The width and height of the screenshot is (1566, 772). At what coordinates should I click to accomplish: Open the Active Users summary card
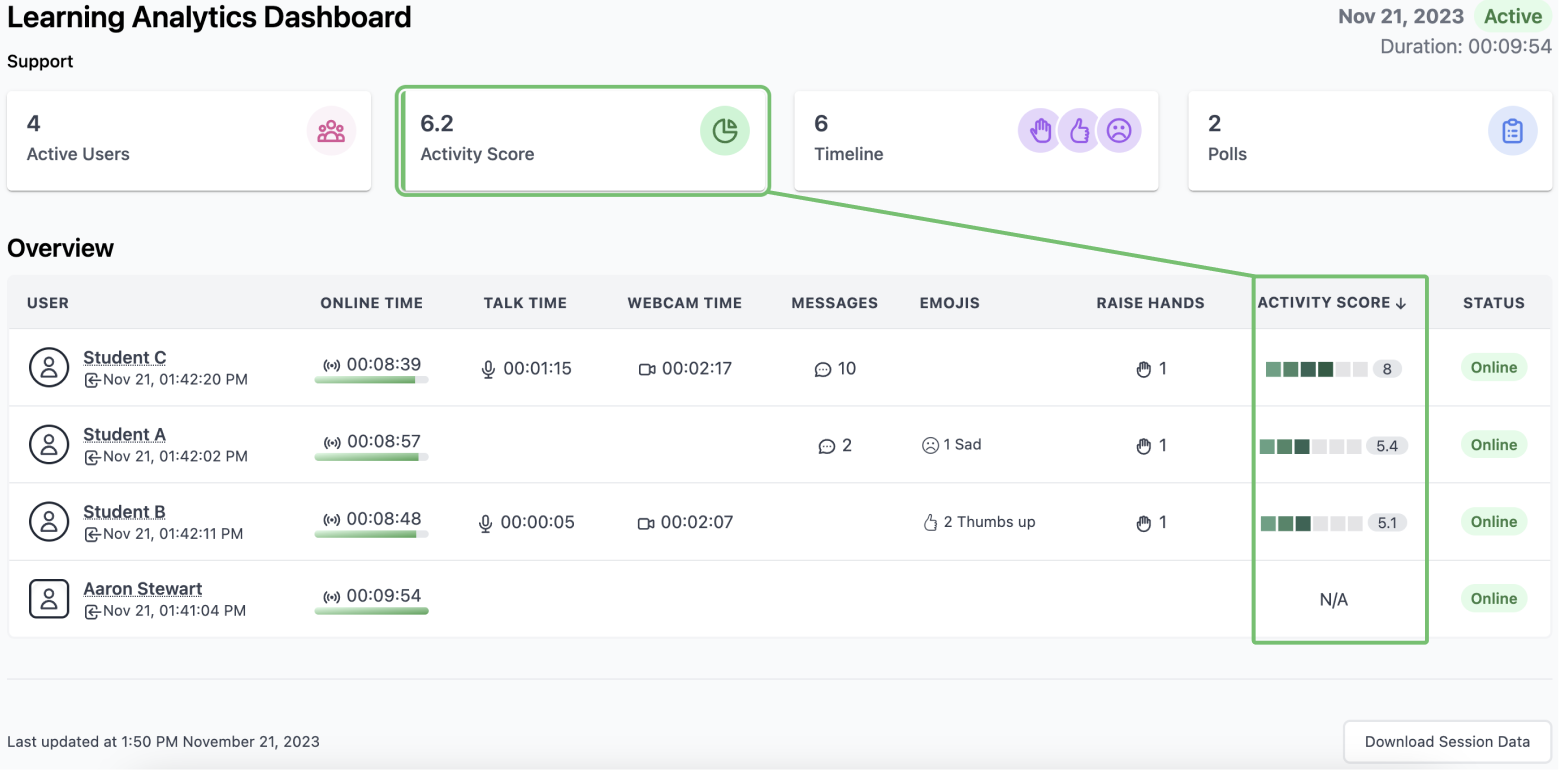189,141
